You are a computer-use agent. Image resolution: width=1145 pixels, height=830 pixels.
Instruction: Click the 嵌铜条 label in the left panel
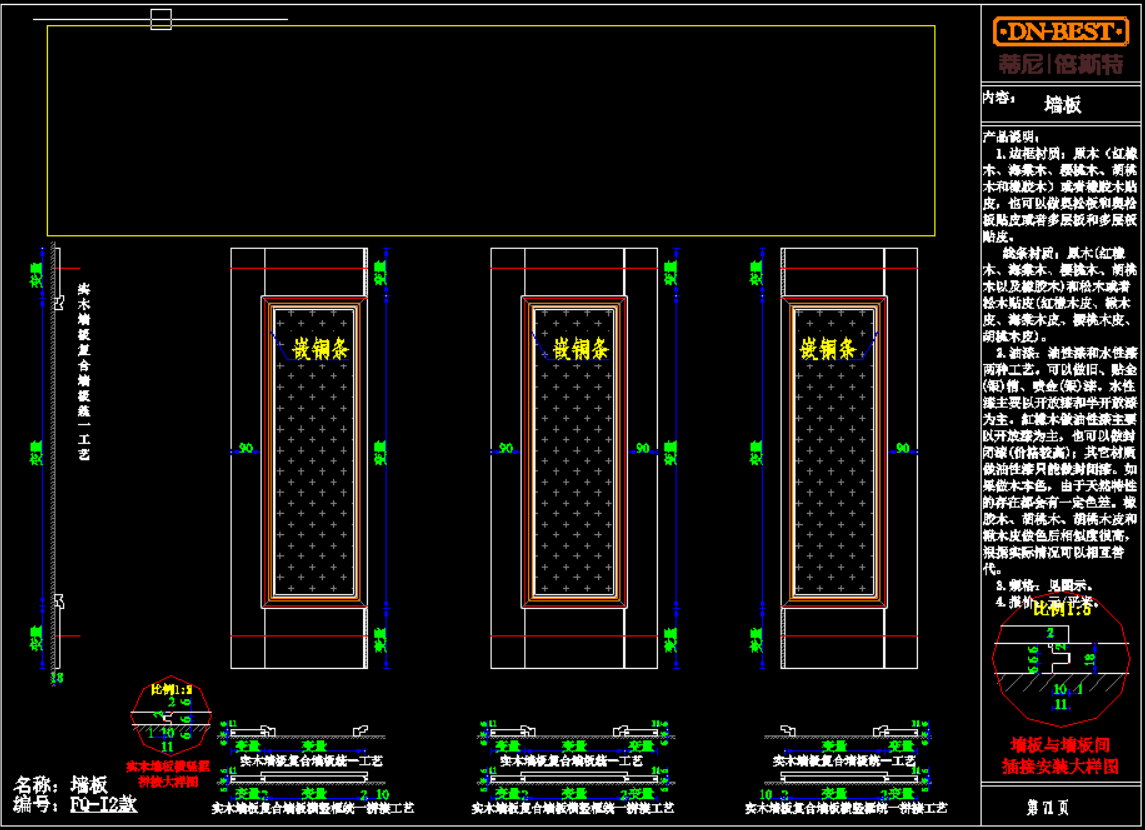[313, 349]
